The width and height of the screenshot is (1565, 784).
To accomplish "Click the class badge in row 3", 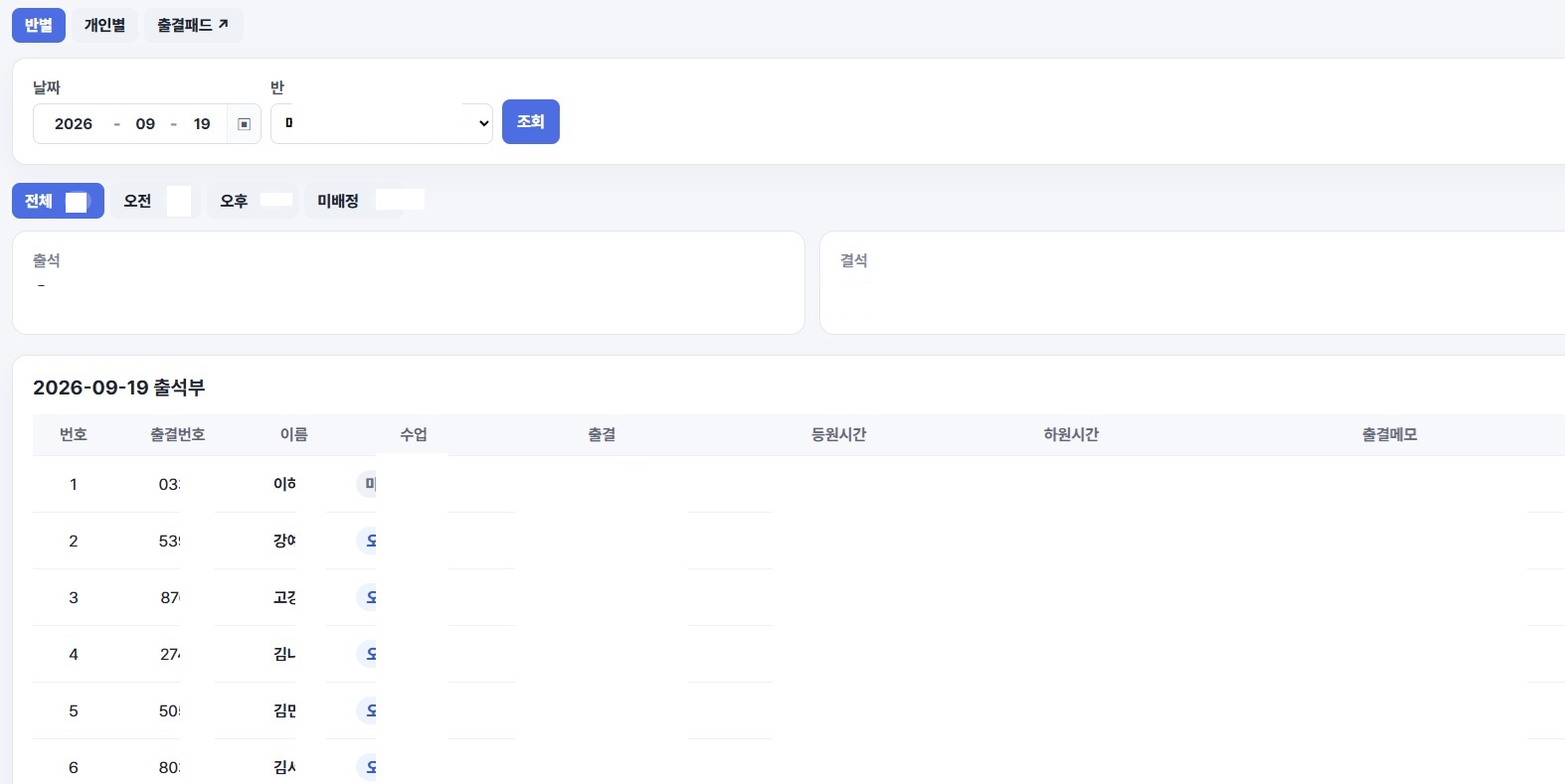I will pyautogui.click(x=367, y=597).
